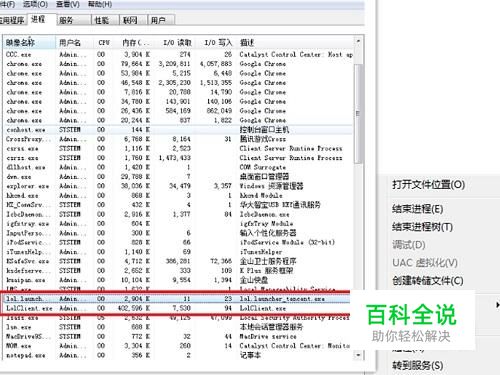Select chrome.exe using 20,244 K memory
This screenshot has width=500, height=375.
point(178,120)
